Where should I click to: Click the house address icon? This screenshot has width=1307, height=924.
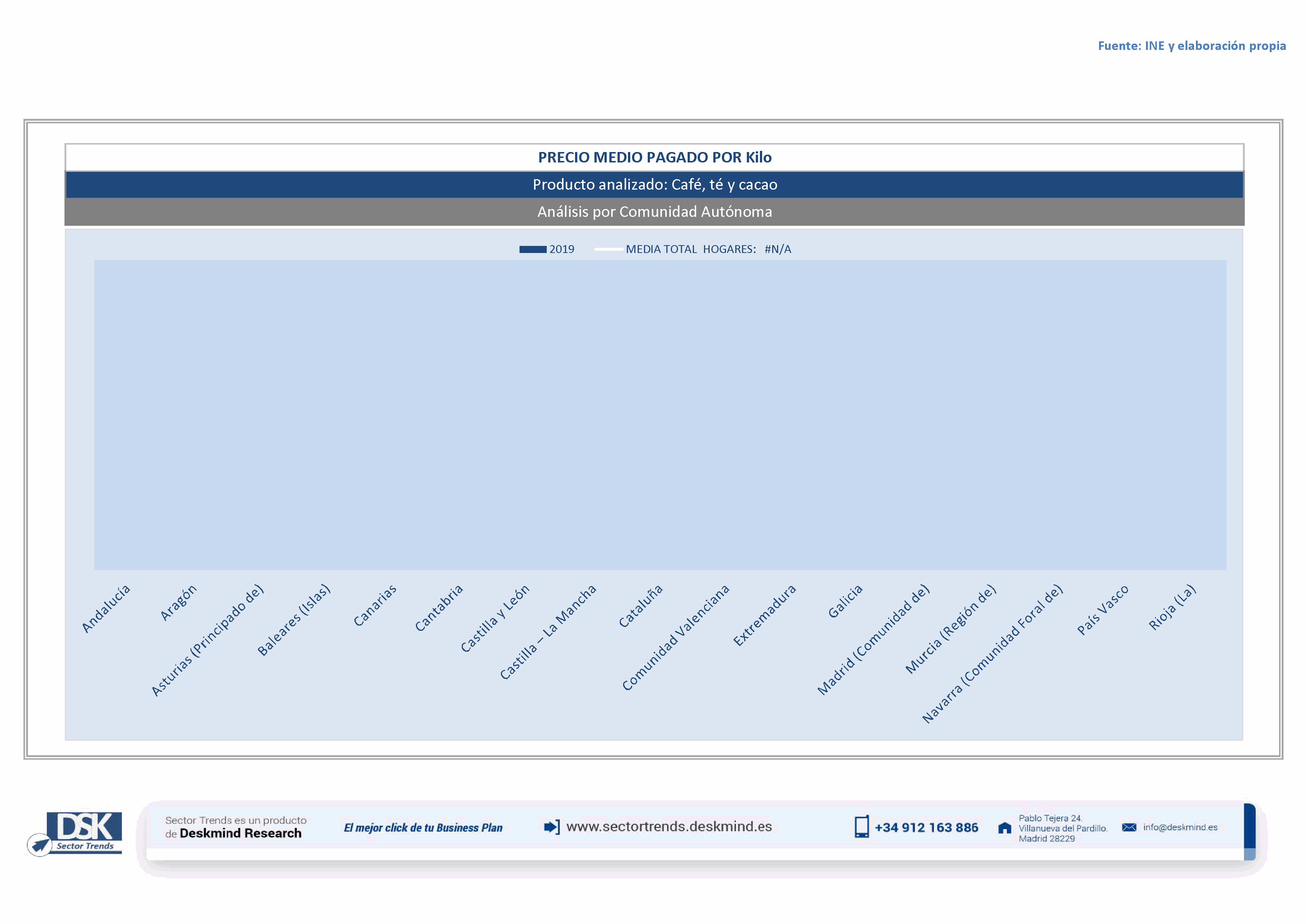[x=1005, y=828]
